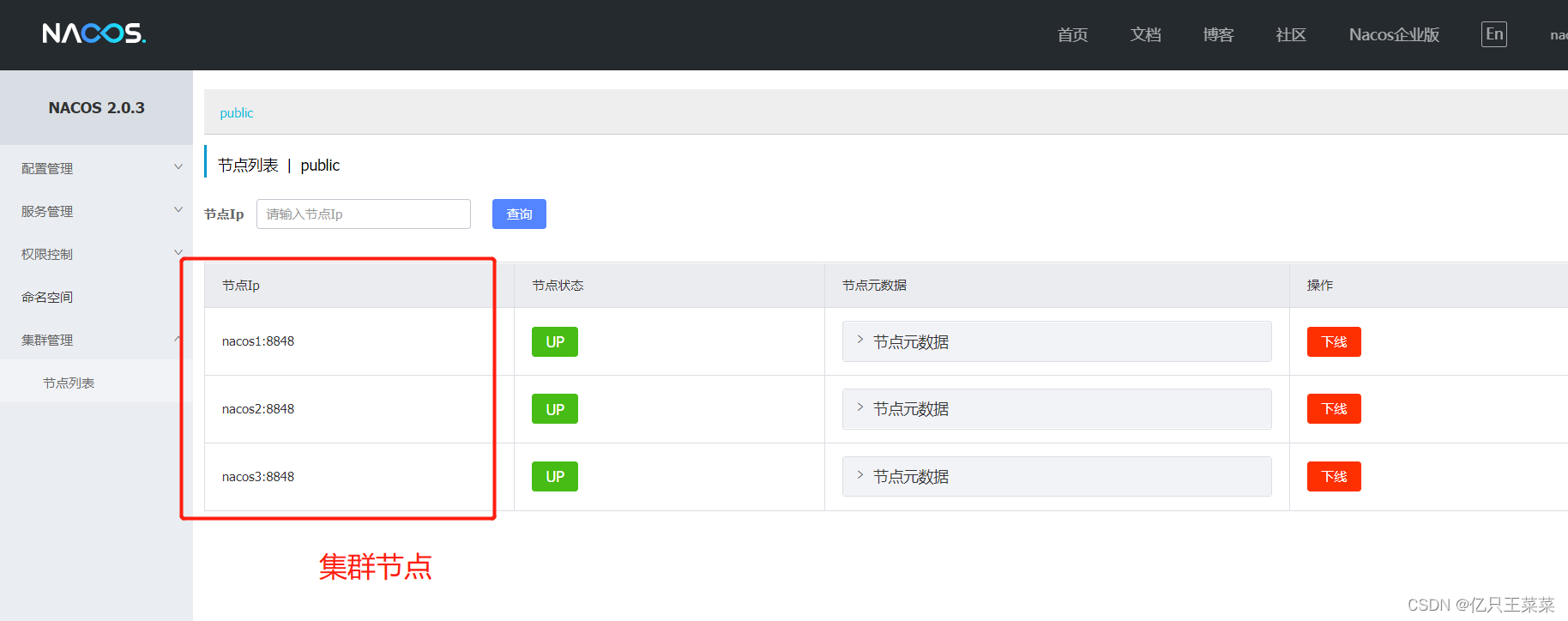Expand 节点元数据 for nacos1:8848
Screen dimensions: 1568x621
click(1057, 341)
